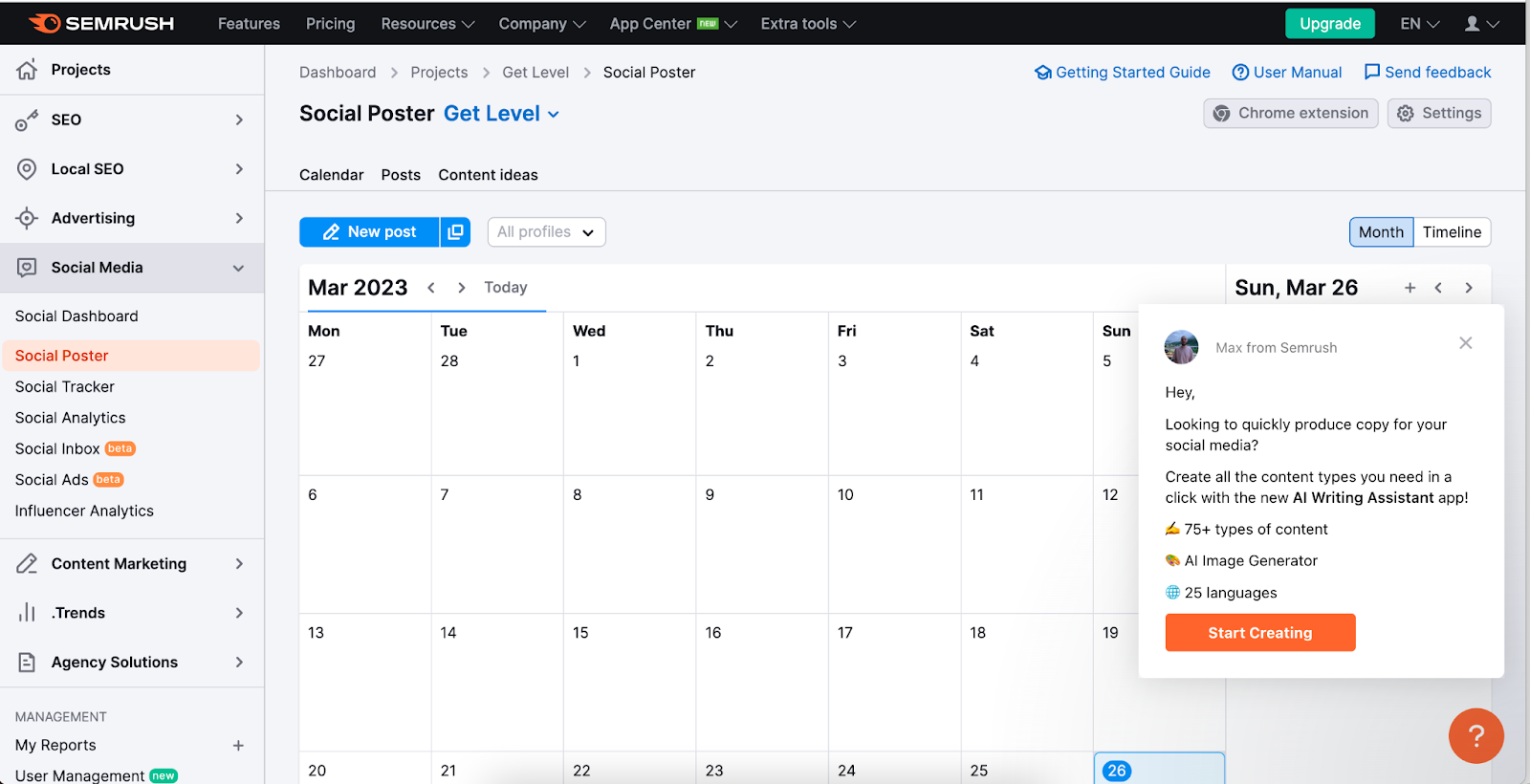Click the .Trends bar chart icon

click(x=27, y=613)
